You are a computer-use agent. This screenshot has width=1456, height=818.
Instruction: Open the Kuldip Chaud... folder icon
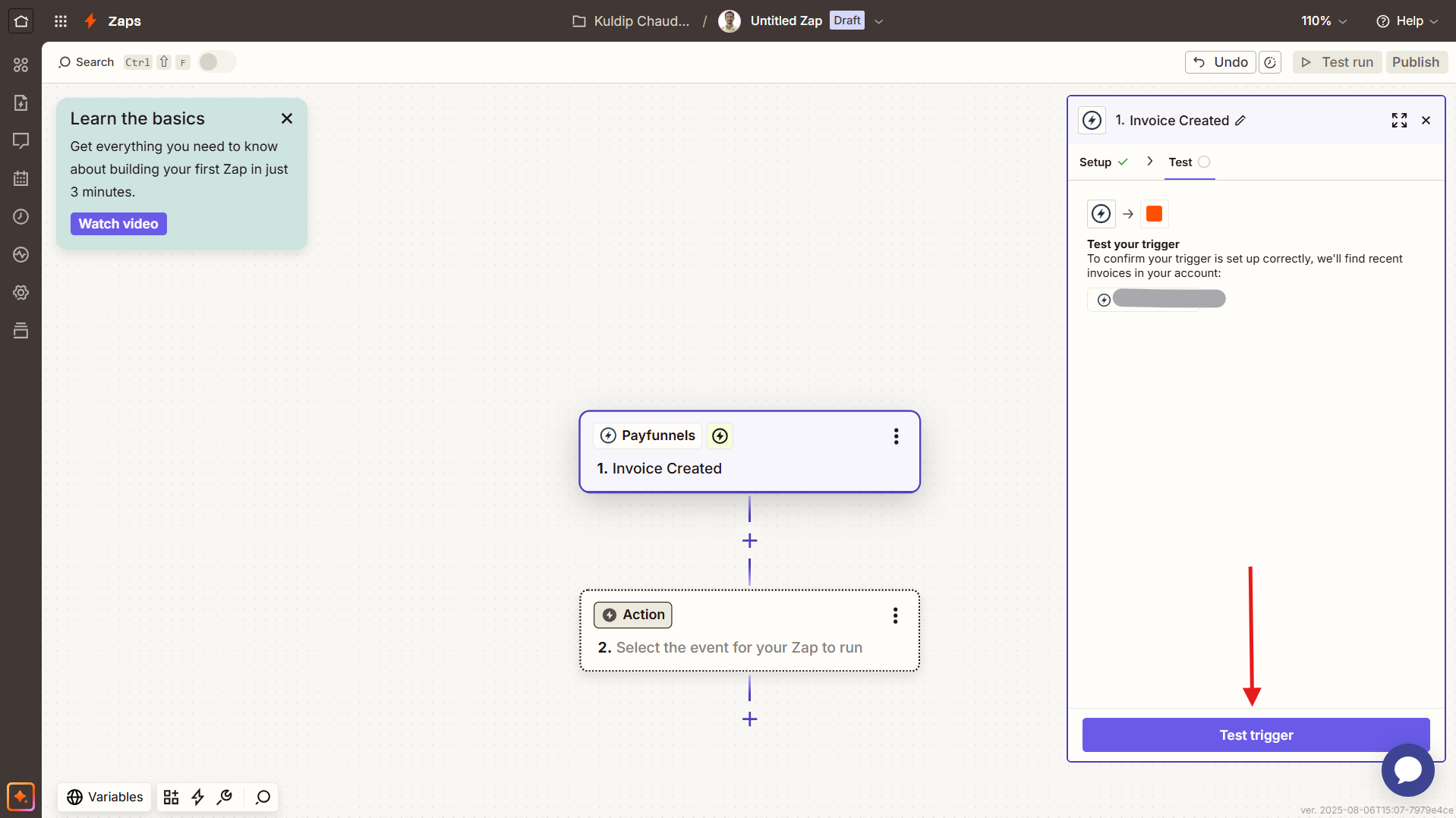[579, 21]
